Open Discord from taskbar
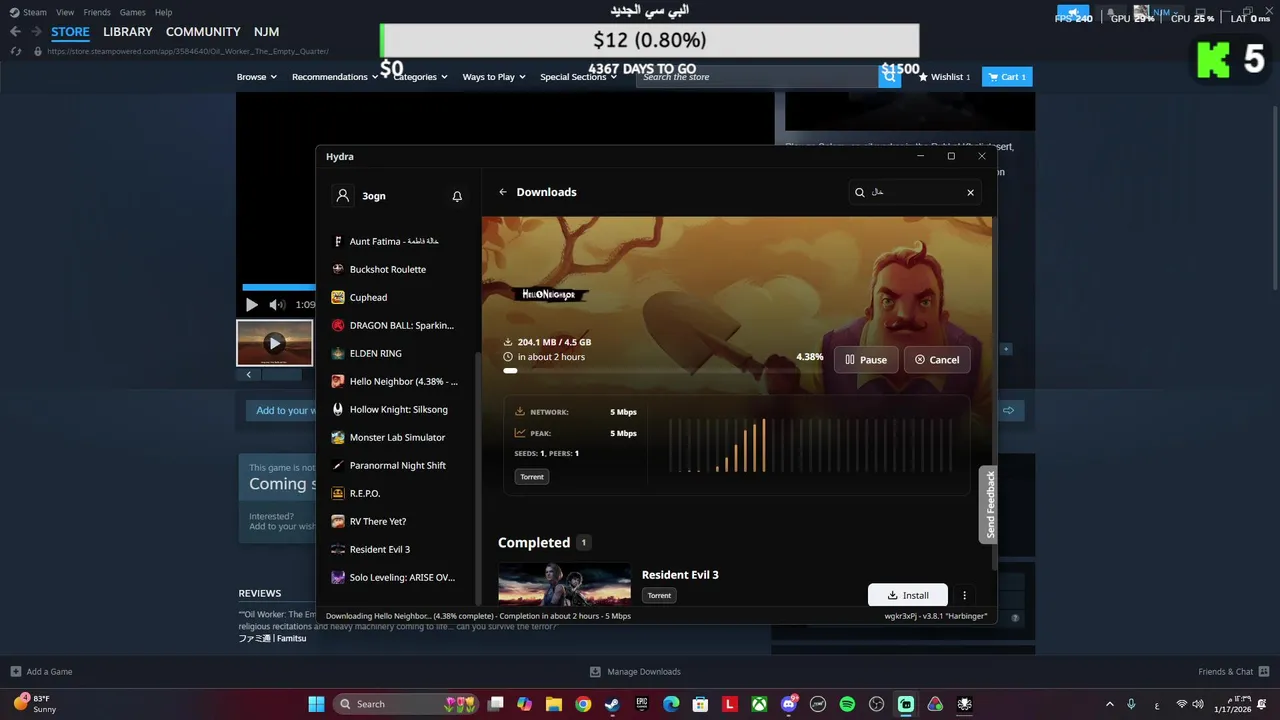 tap(789, 704)
